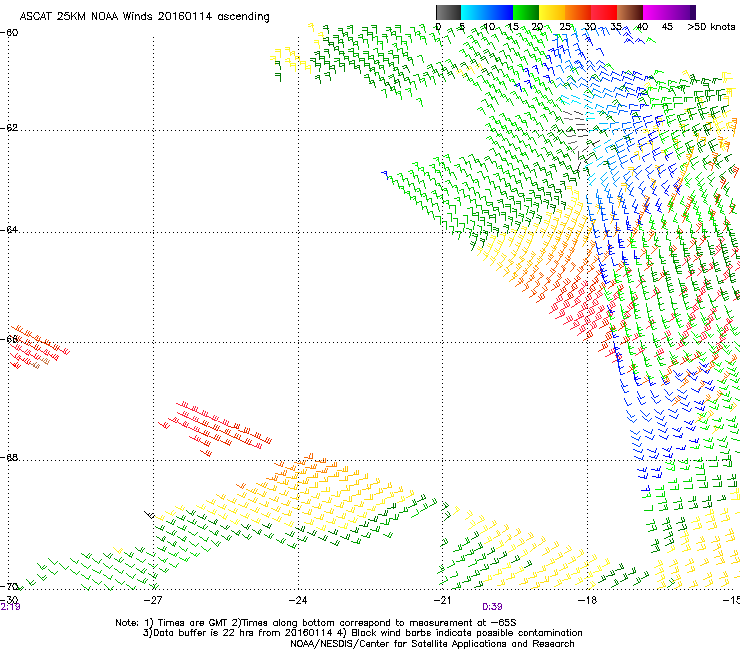Click the -27 longitude axis label

(x=153, y=600)
